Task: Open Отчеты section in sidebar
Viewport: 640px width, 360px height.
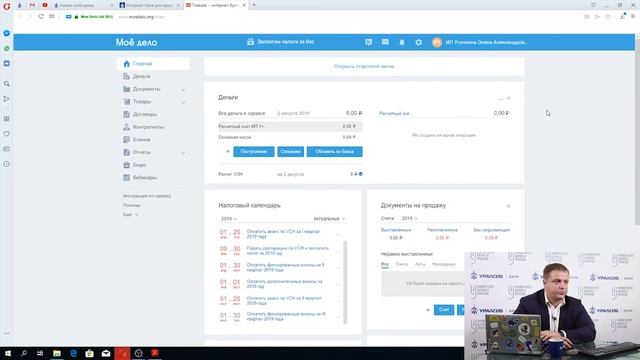Action: click(142, 152)
